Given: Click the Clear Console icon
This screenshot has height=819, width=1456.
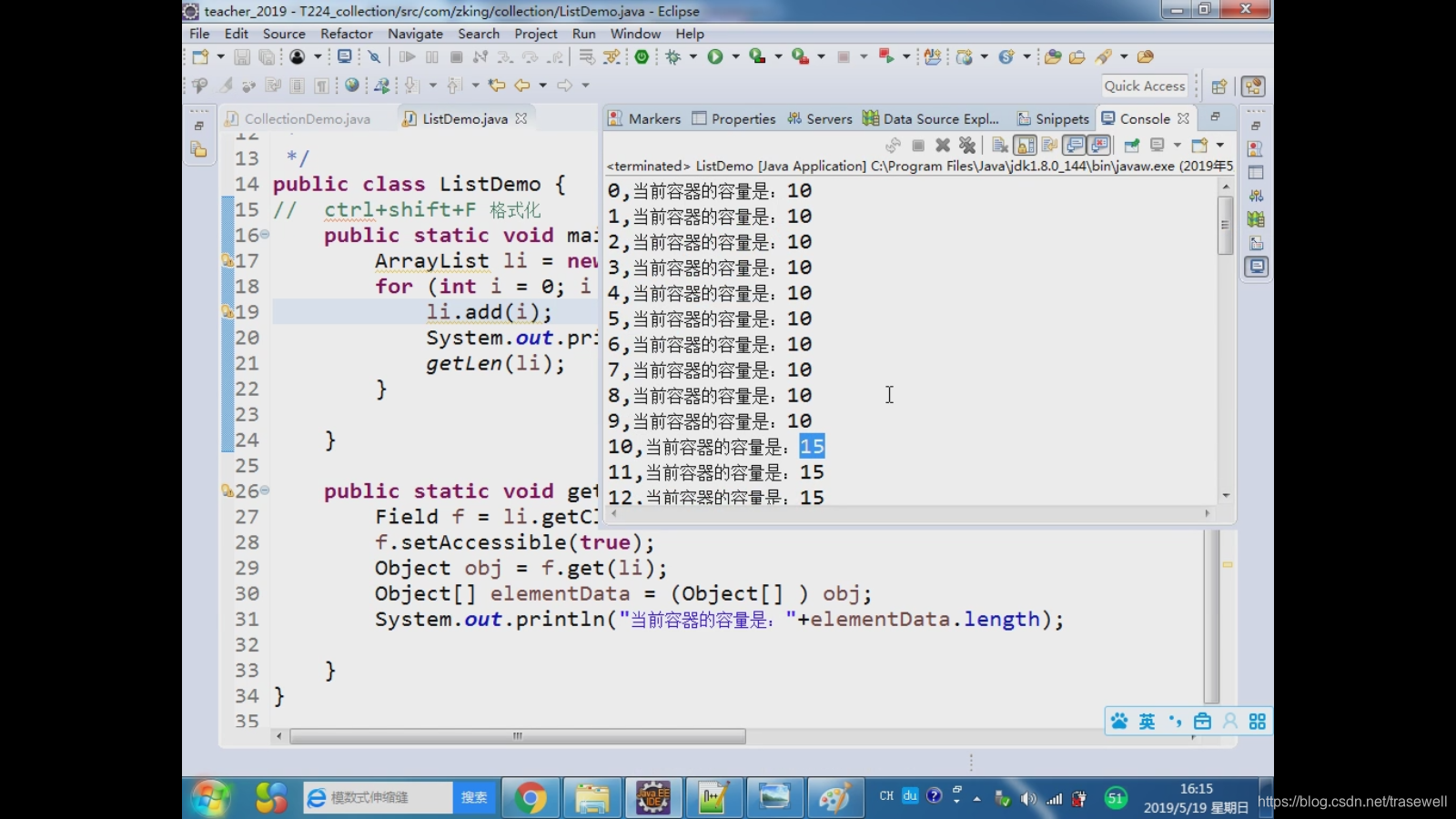Looking at the screenshot, I should coord(1000,145).
